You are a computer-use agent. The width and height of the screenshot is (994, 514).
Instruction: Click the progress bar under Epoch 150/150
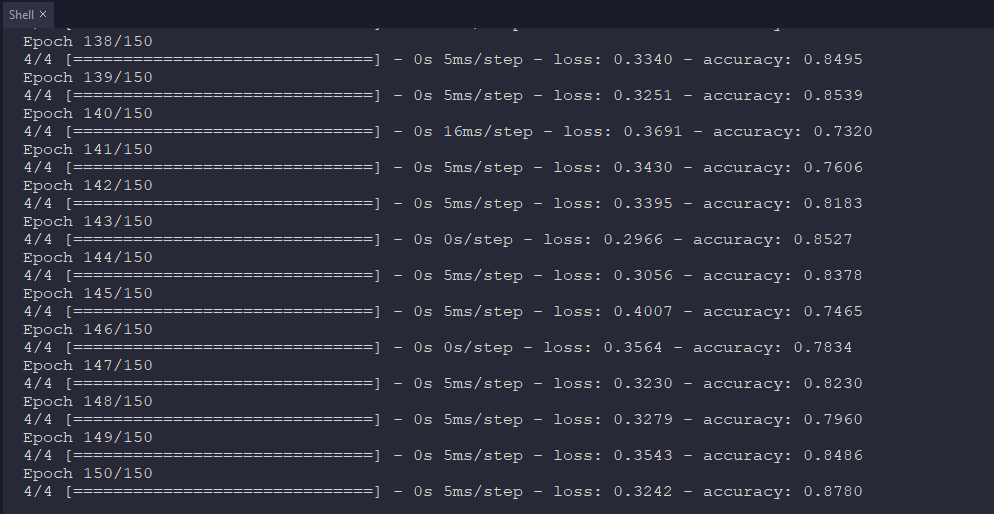point(223,492)
